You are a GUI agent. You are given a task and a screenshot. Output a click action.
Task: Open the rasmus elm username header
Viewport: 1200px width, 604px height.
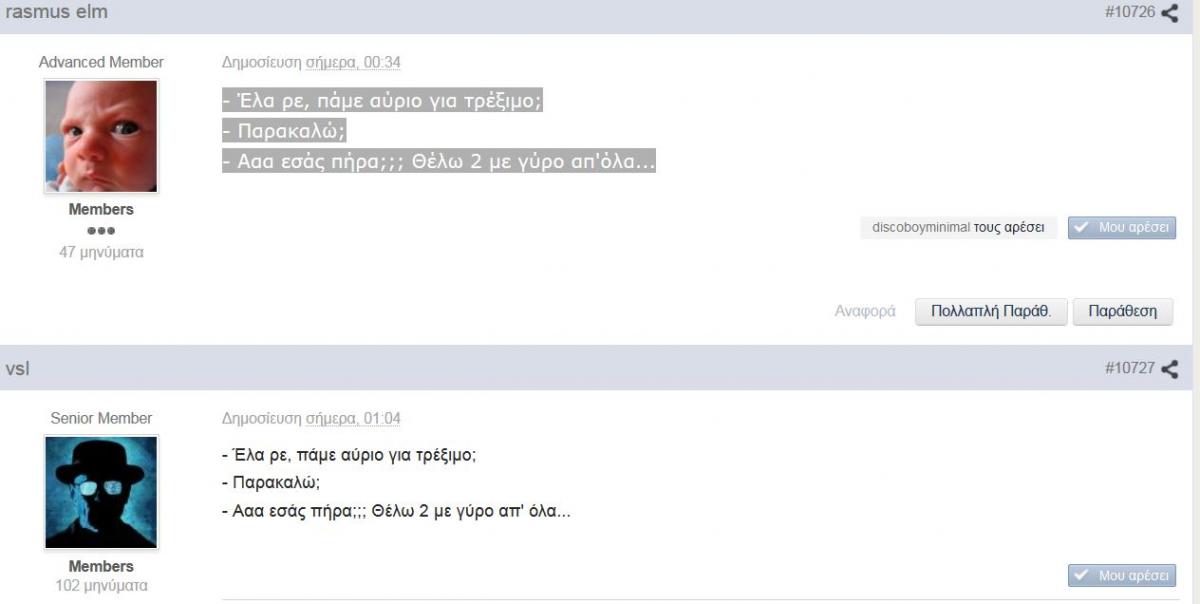(x=57, y=13)
